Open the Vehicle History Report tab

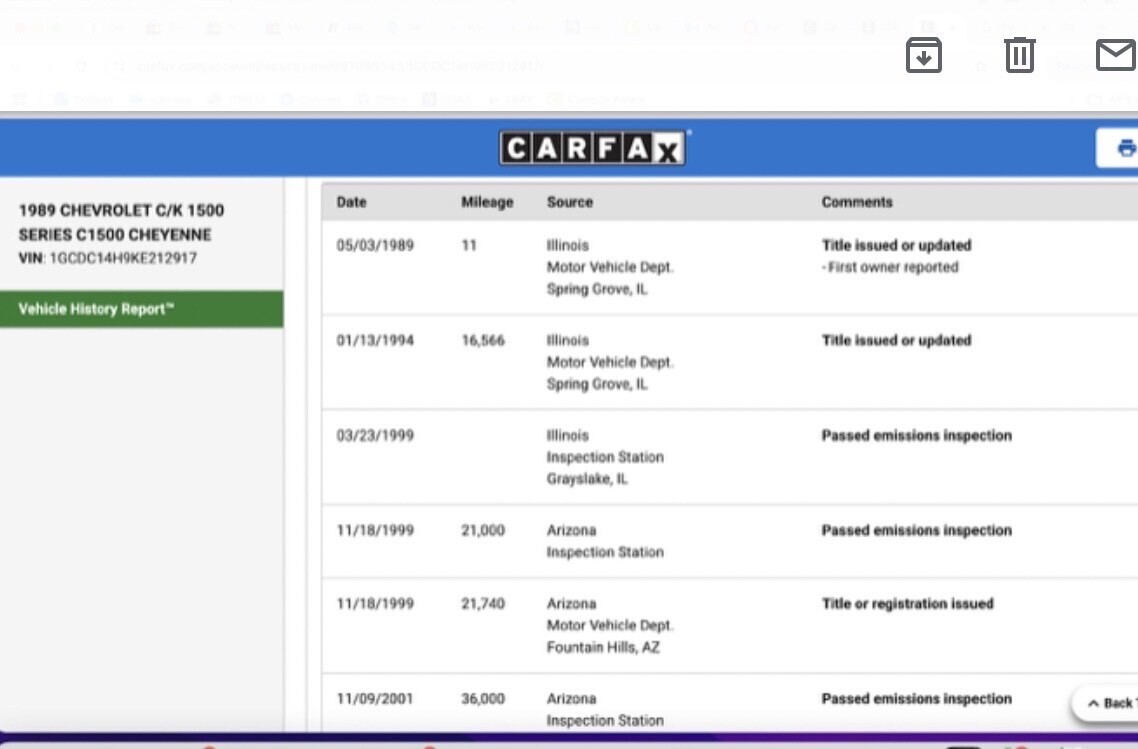point(141,309)
